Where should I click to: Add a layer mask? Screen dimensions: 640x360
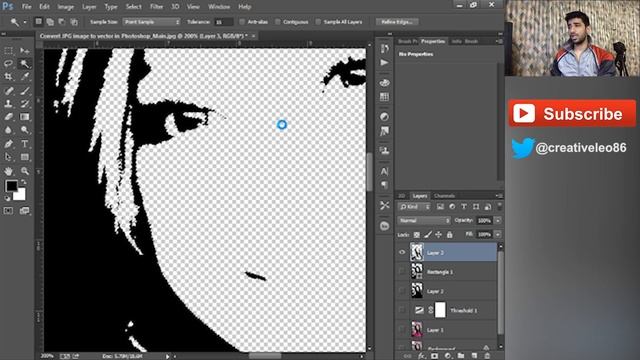click(x=434, y=356)
